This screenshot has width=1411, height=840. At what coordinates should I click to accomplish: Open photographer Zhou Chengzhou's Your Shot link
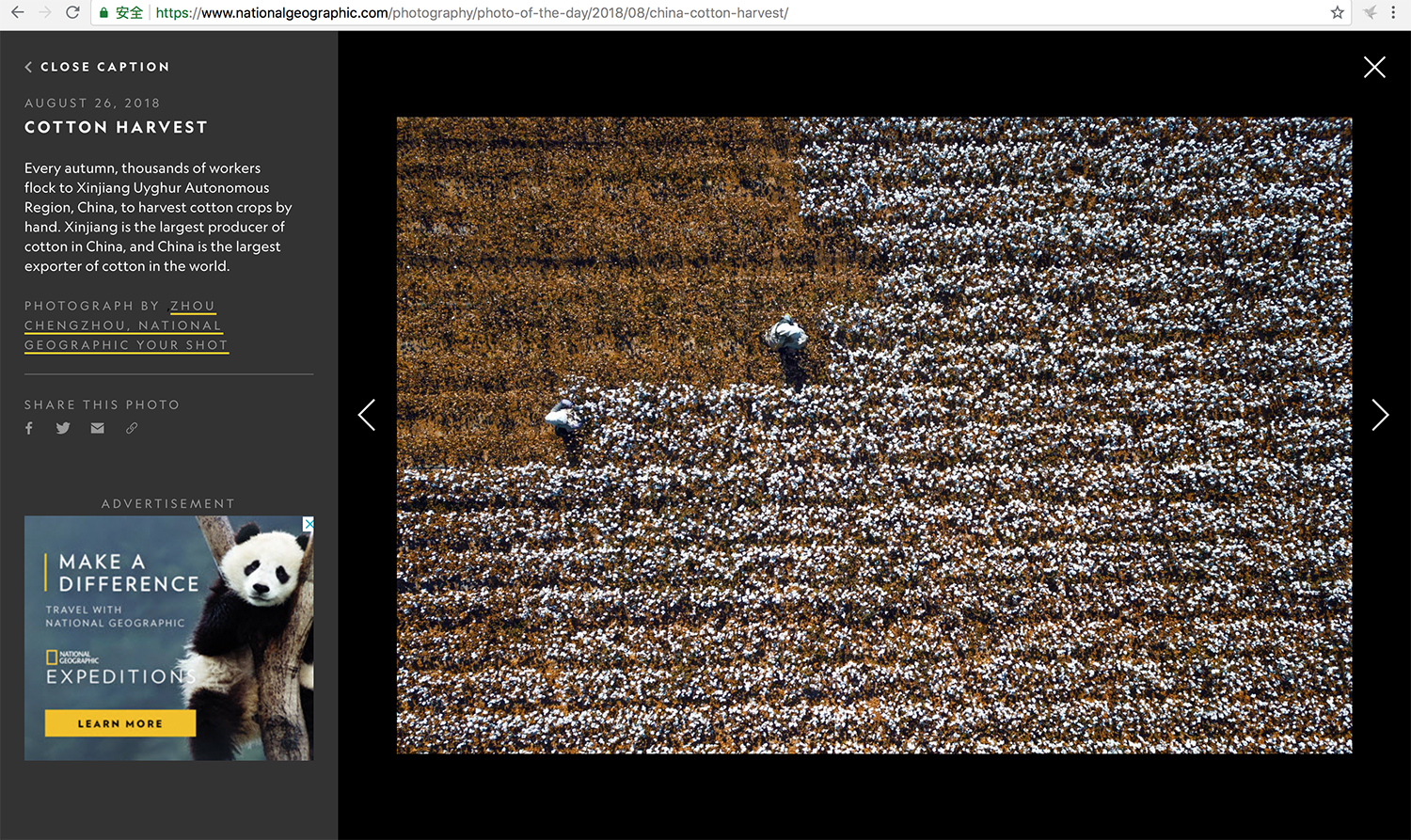pyautogui.click(x=125, y=325)
